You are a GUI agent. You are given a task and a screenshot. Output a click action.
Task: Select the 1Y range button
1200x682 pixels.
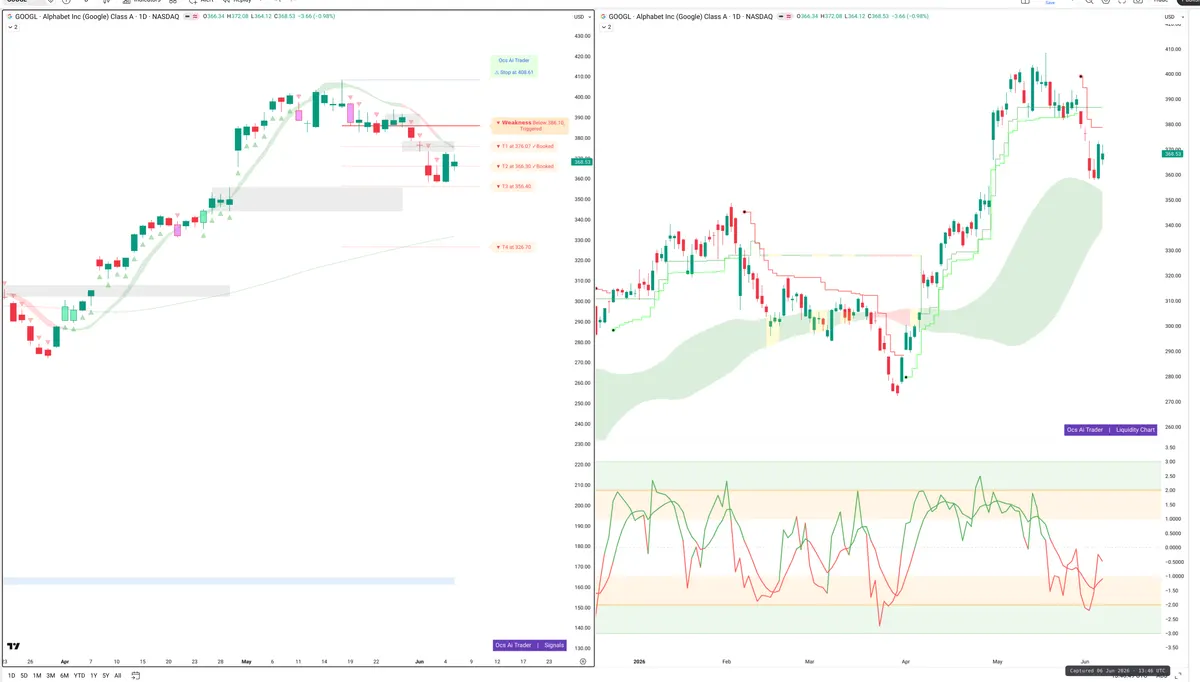click(x=94, y=676)
